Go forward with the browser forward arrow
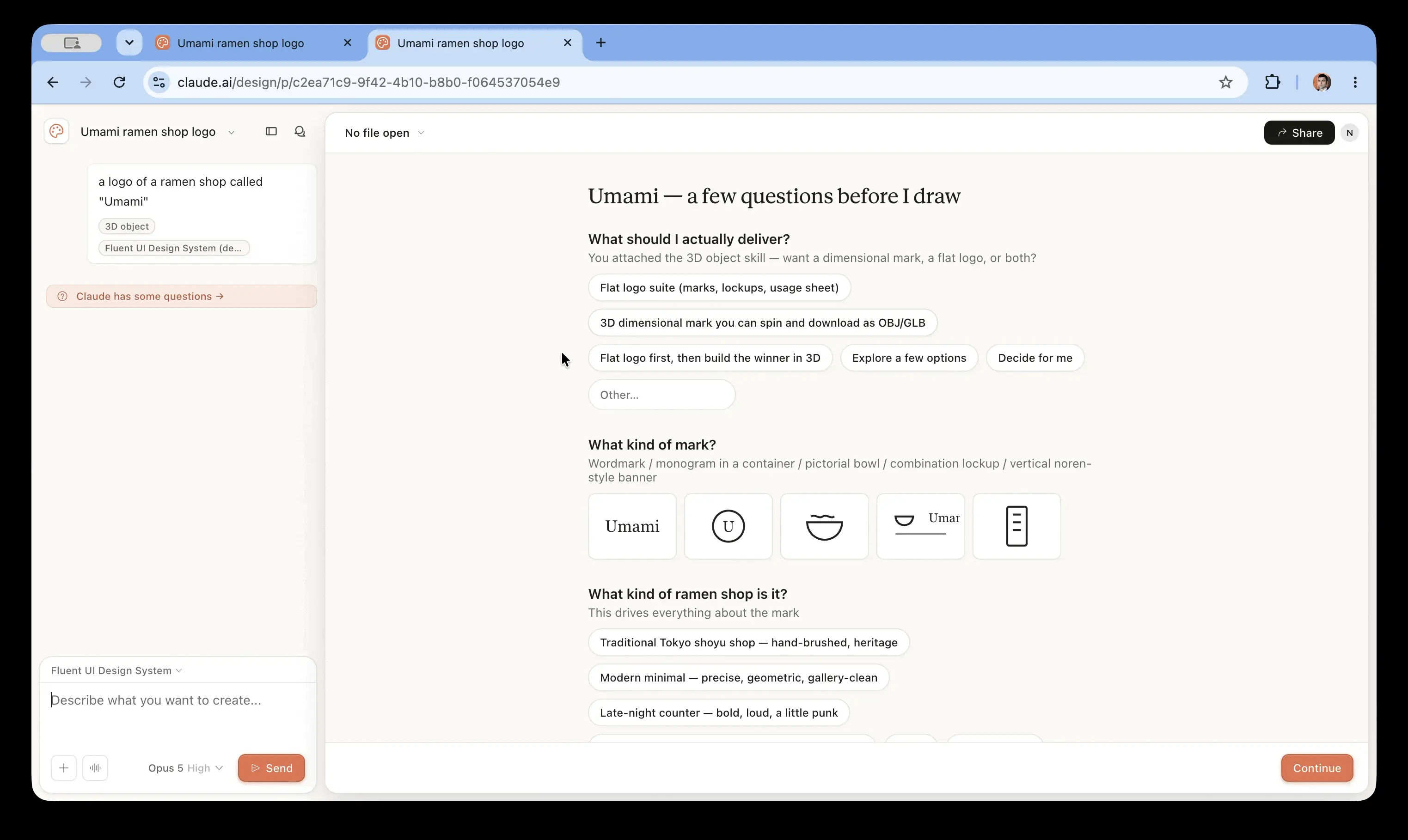The width and height of the screenshot is (1408, 840). (86, 83)
